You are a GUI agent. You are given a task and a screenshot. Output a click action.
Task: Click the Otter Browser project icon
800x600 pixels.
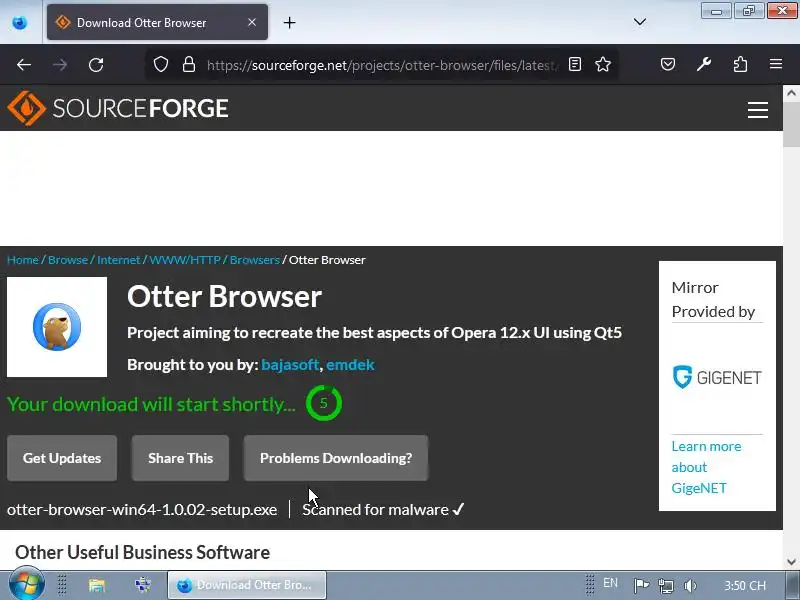[x=57, y=327]
